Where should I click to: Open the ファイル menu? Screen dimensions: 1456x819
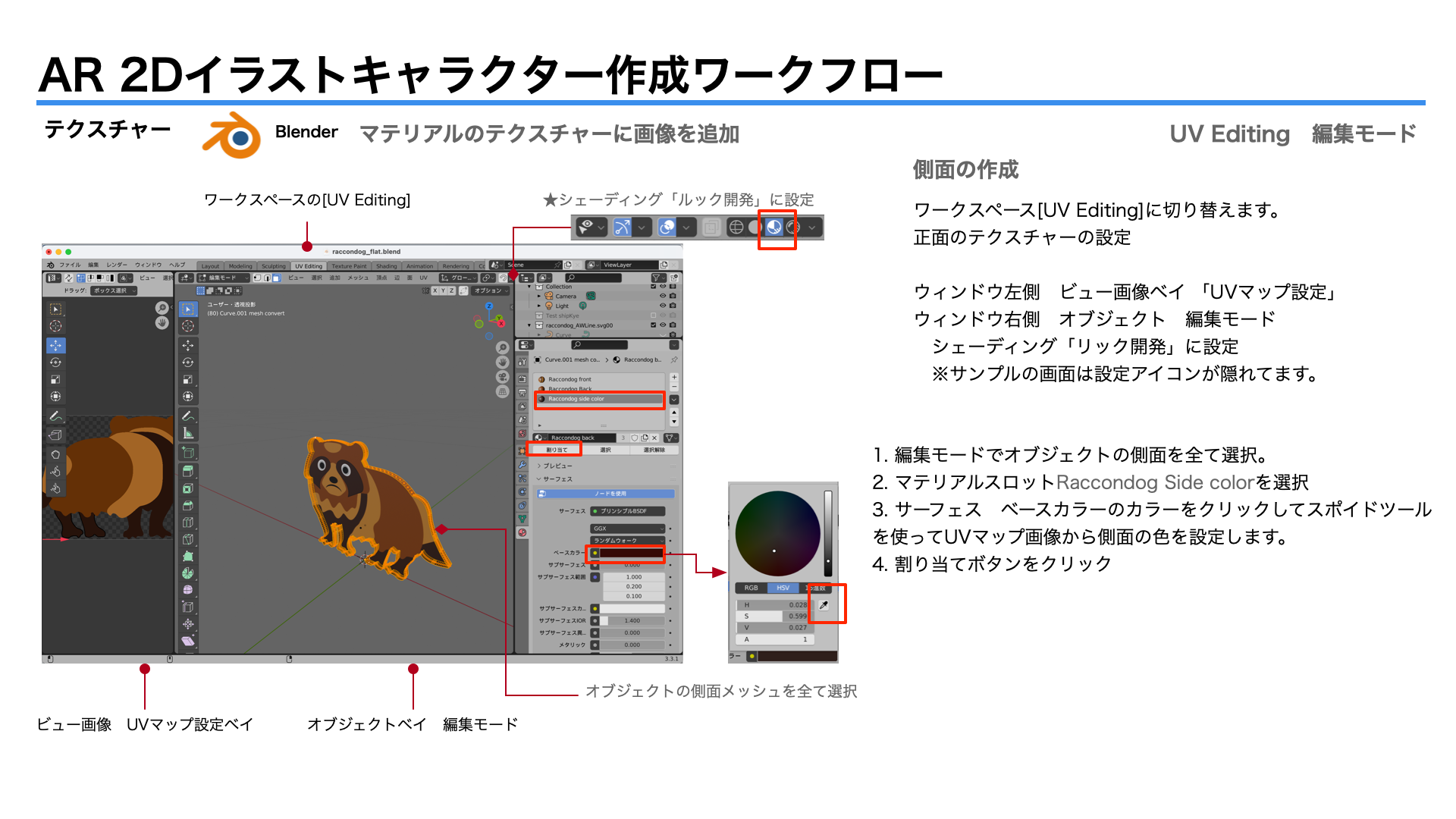point(70,265)
